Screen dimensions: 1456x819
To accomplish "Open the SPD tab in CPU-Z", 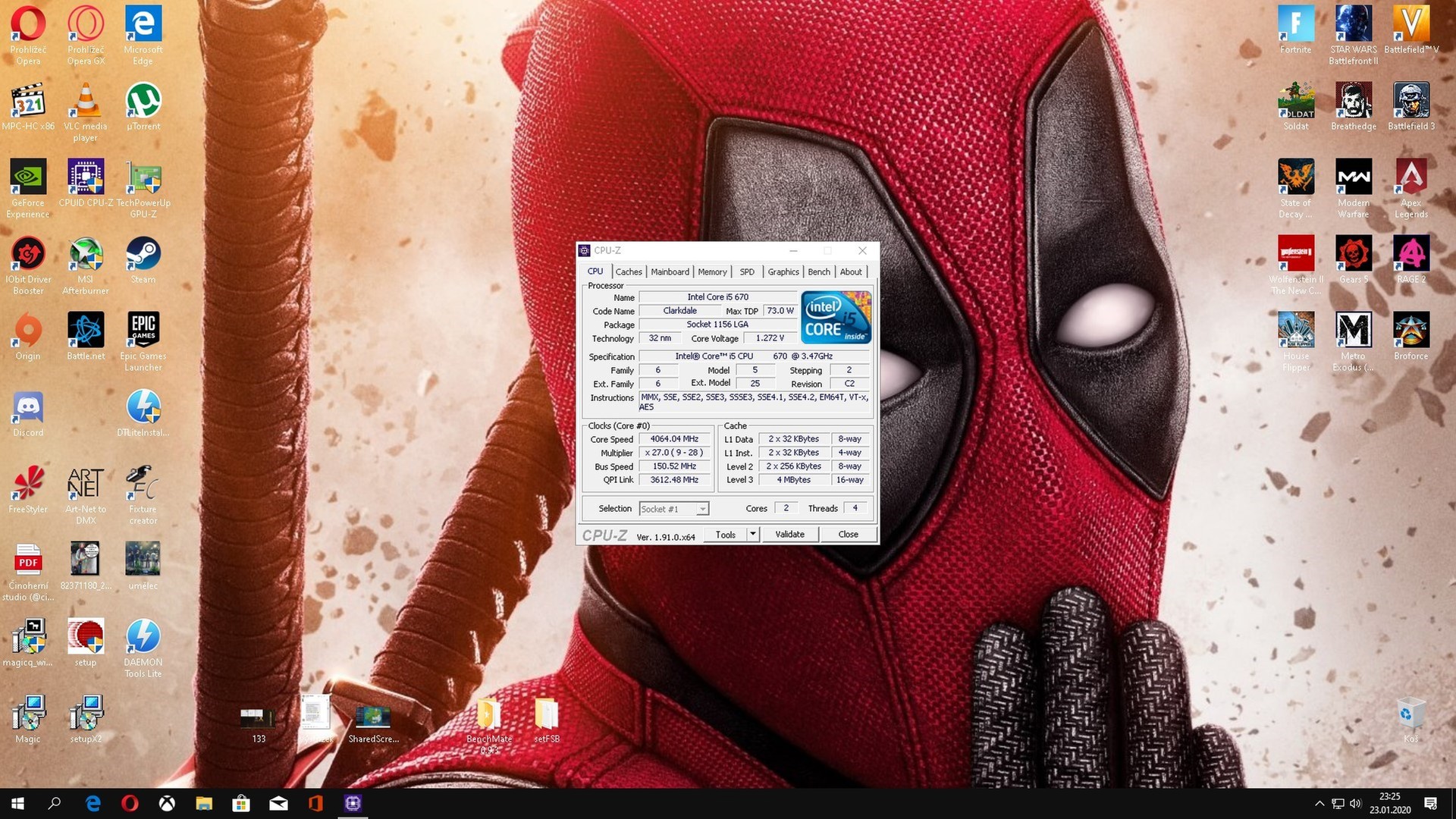I will [747, 271].
